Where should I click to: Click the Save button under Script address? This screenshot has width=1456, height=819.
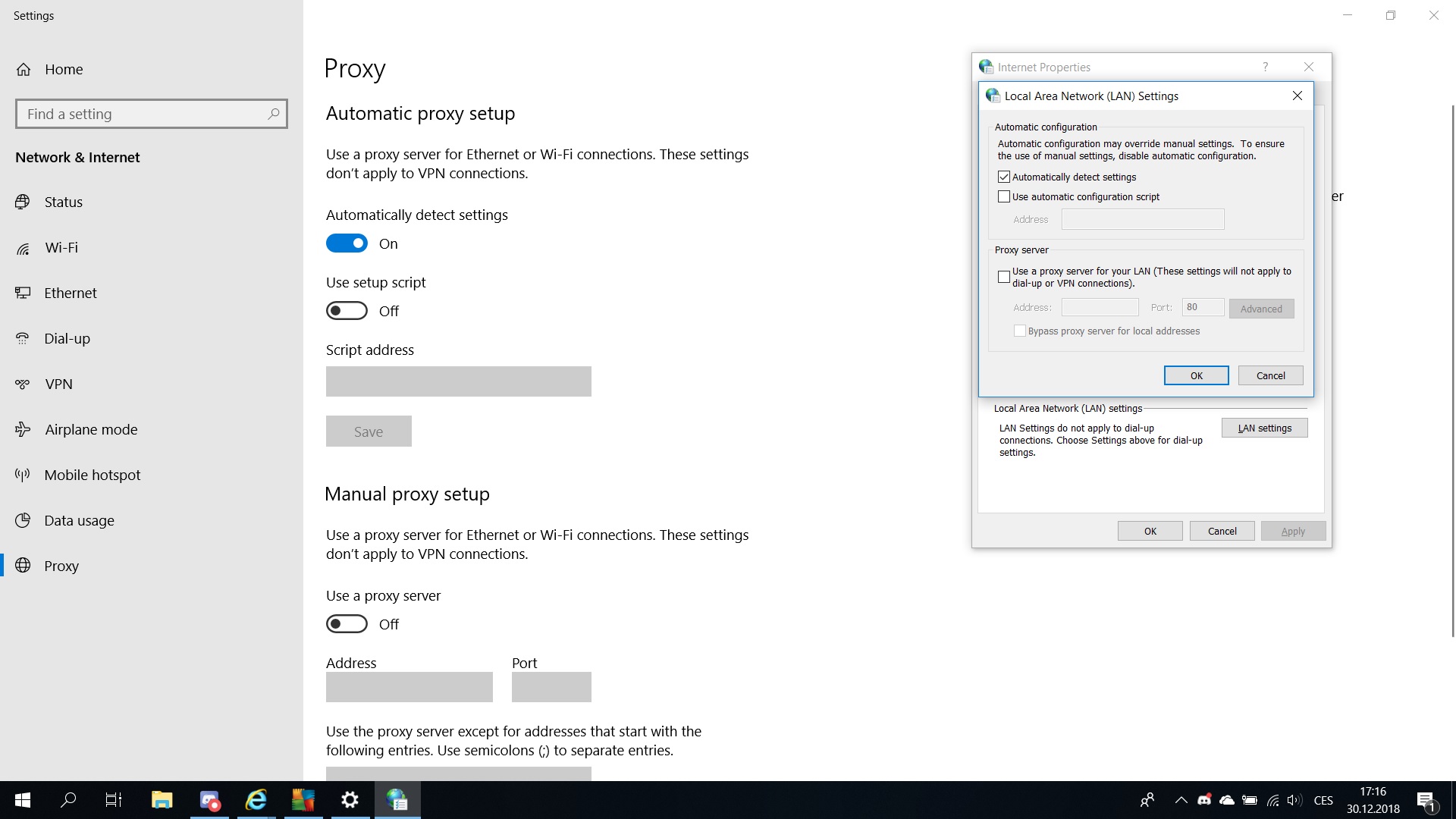[x=369, y=431]
